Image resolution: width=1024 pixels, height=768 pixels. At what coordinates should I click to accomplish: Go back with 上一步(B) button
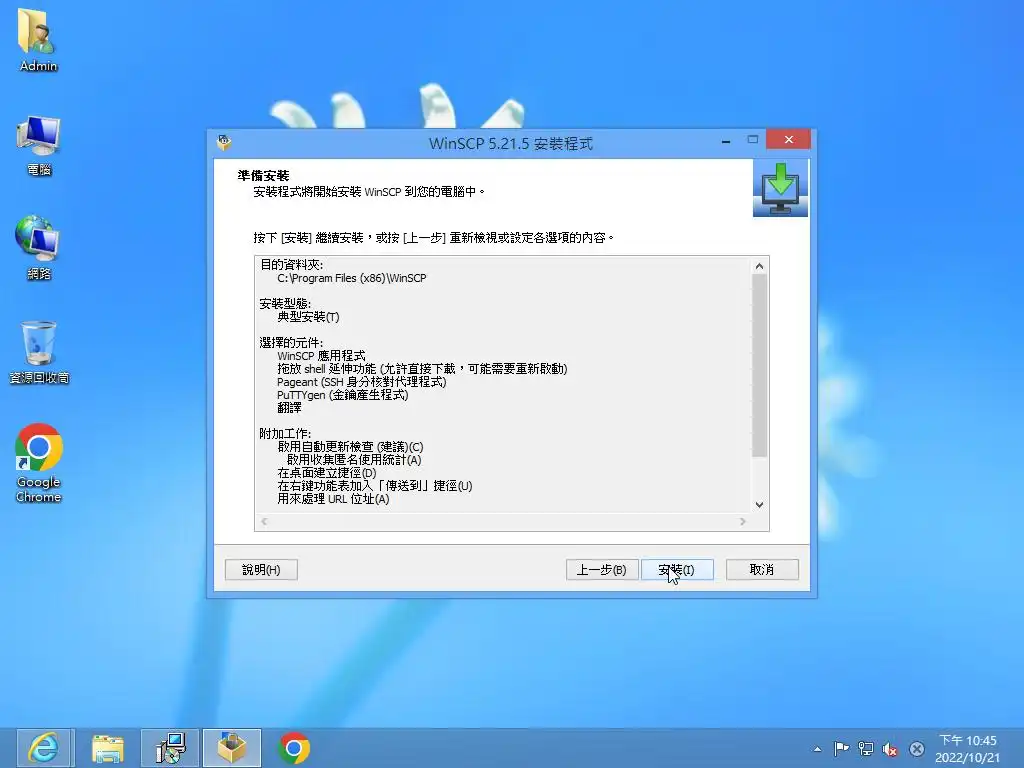[x=601, y=569]
